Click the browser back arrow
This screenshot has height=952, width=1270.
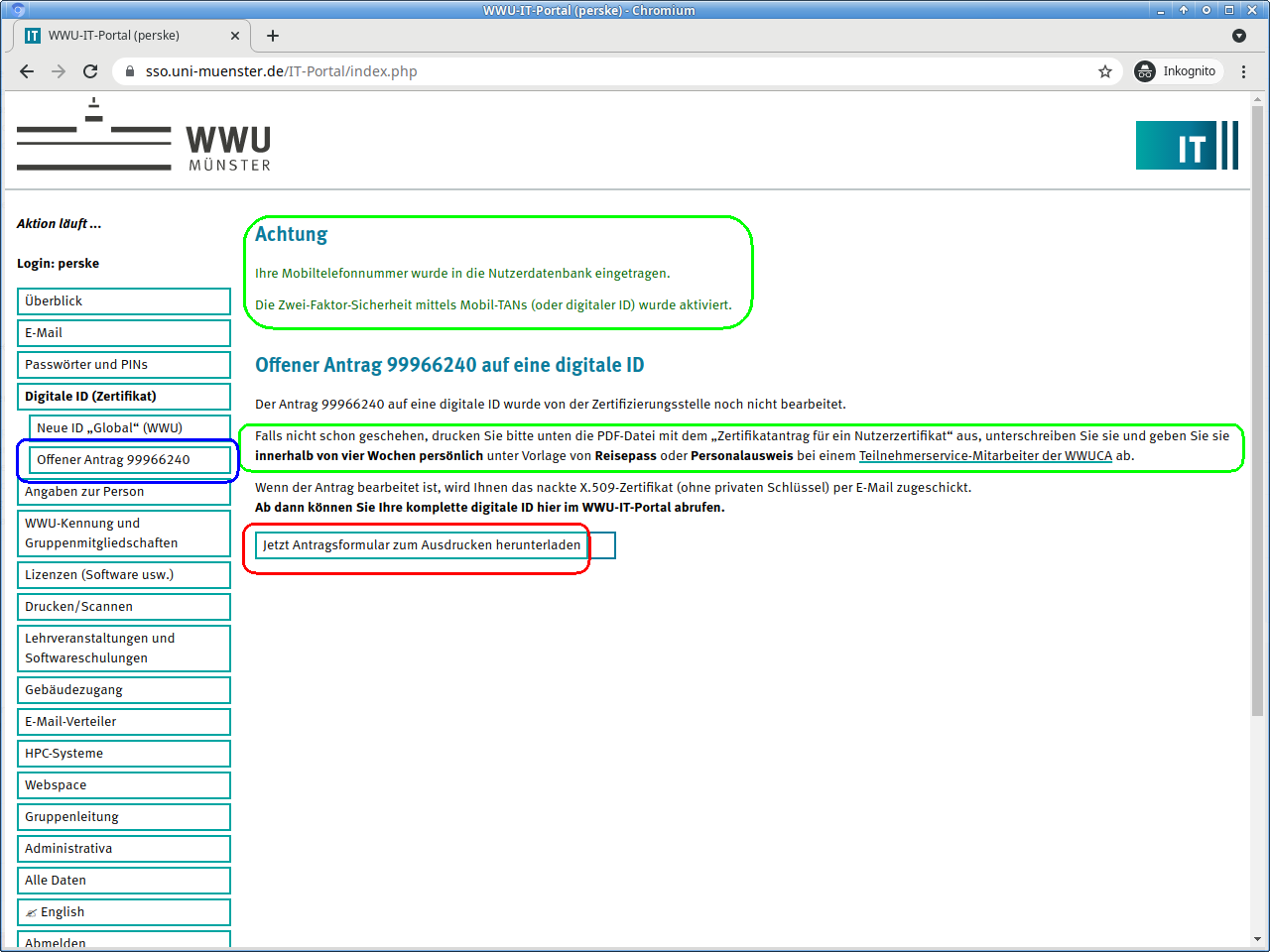click(x=27, y=71)
